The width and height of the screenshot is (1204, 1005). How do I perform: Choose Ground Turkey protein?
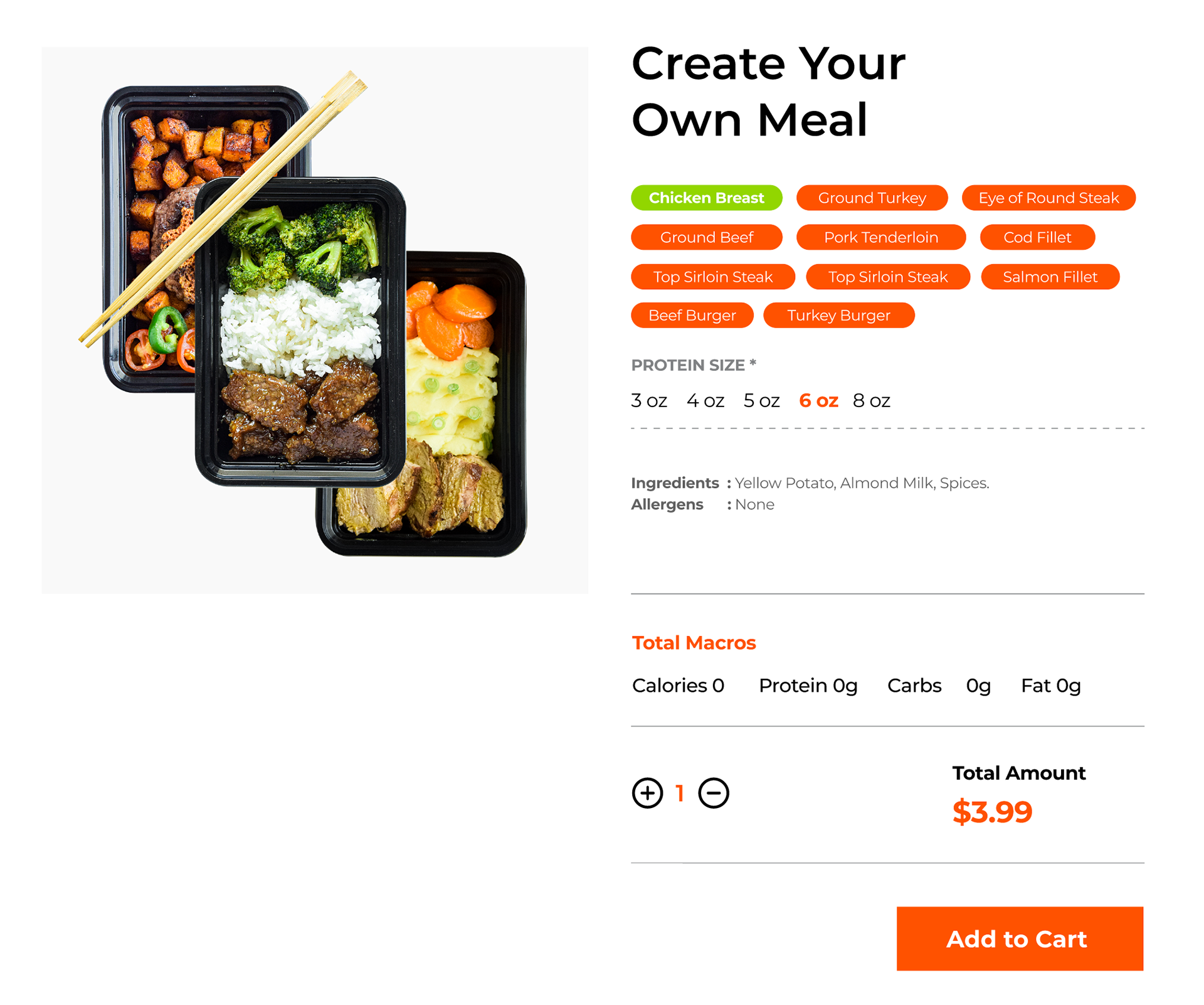click(872, 198)
